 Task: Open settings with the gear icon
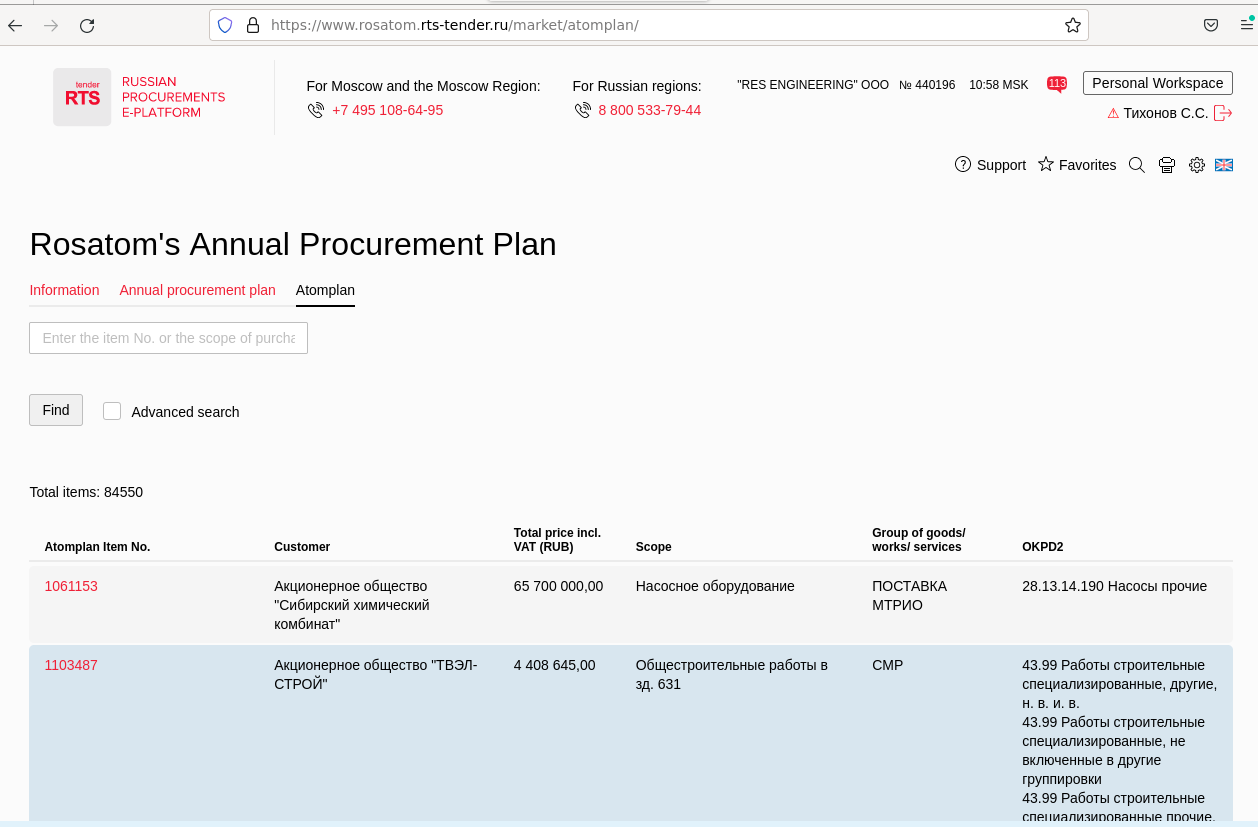point(1196,165)
